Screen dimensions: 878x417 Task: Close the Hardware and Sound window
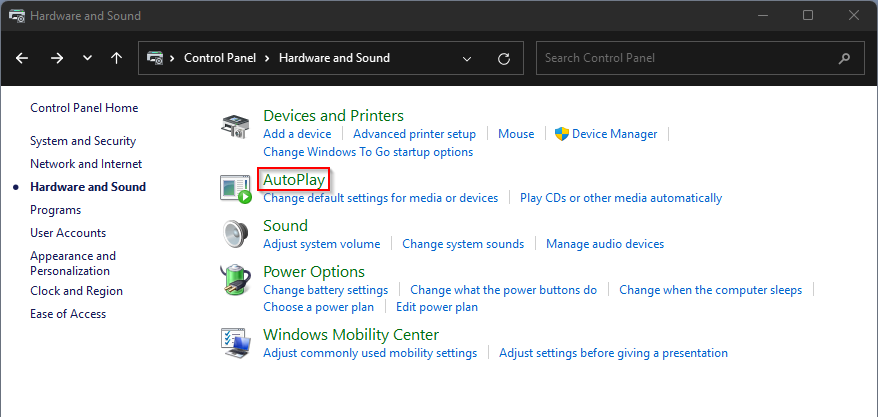tap(853, 16)
